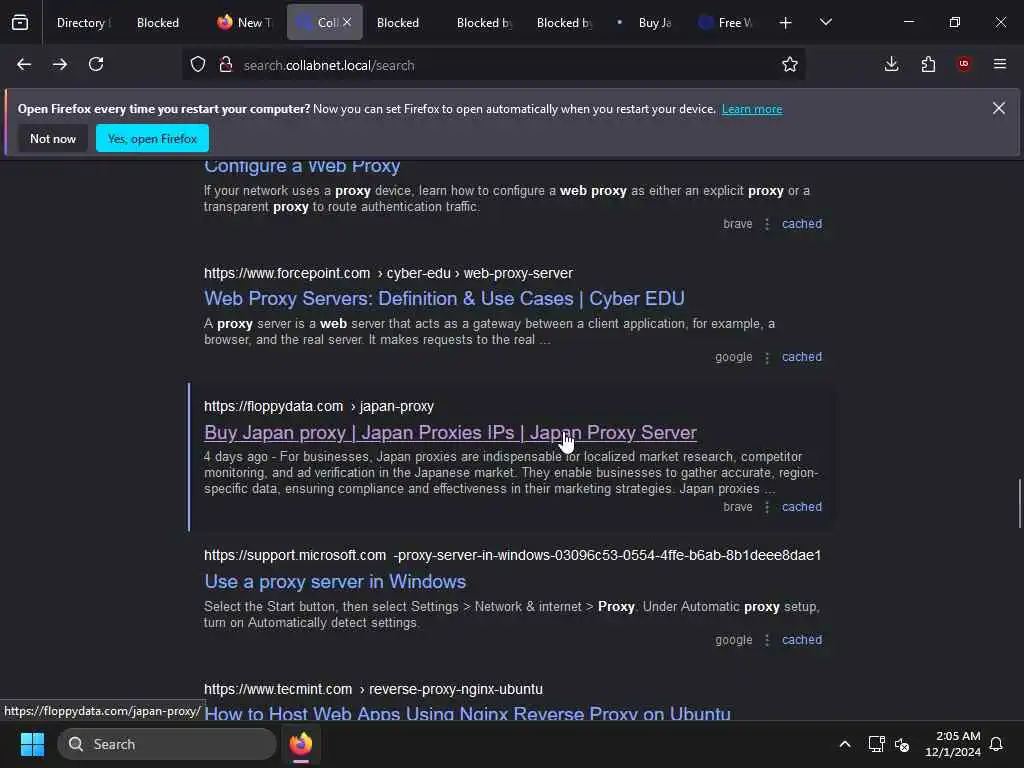Open the tracking protection shield icon
Screen dimensions: 1024x768
coord(198,65)
